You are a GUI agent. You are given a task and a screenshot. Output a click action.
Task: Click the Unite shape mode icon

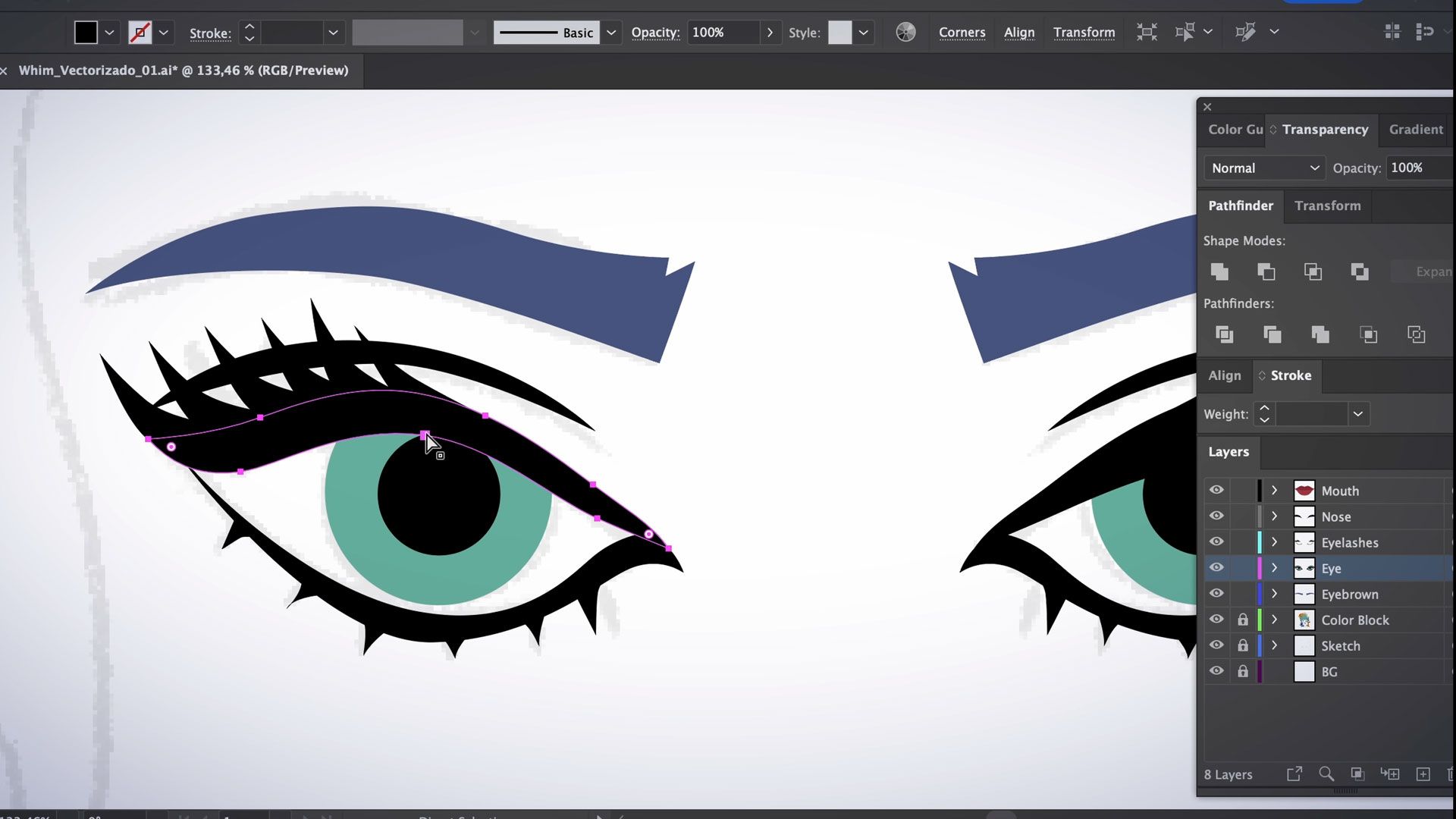(x=1219, y=271)
